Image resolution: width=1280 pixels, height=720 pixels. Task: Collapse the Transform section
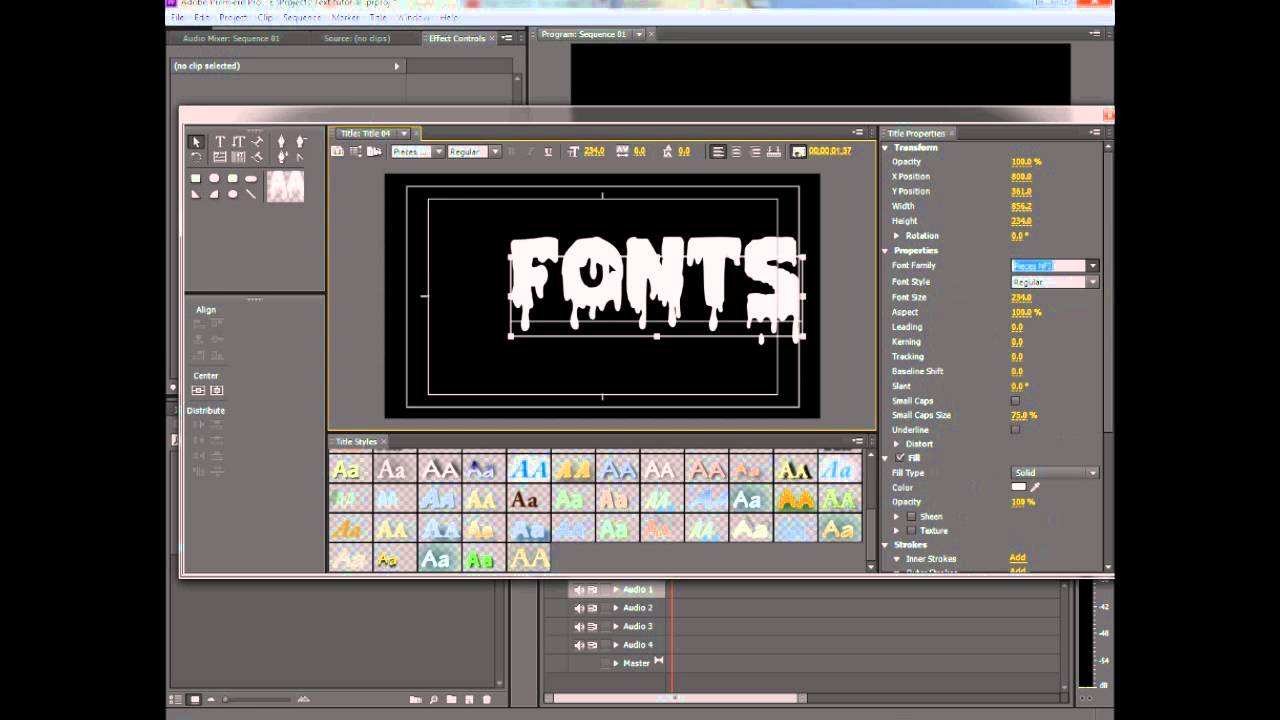tap(885, 148)
